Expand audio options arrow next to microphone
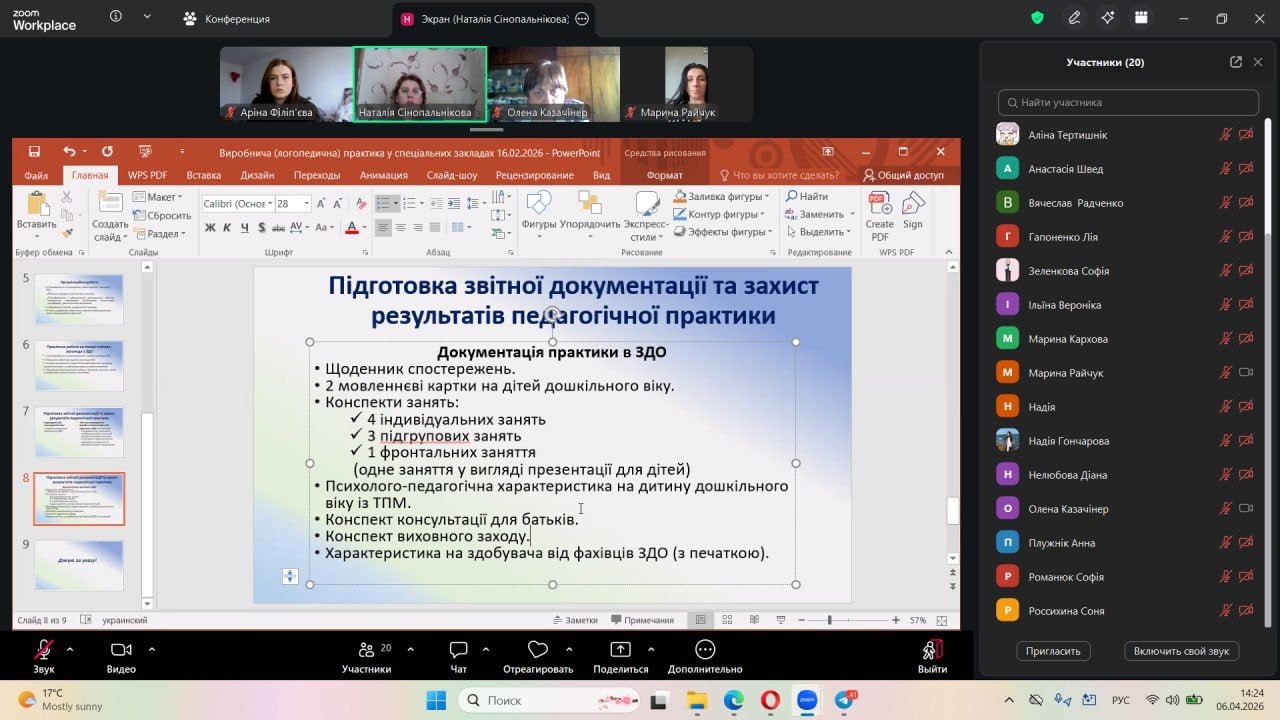Image resolution: width=1280 pixels, height=720 pixels. (70, 648)
